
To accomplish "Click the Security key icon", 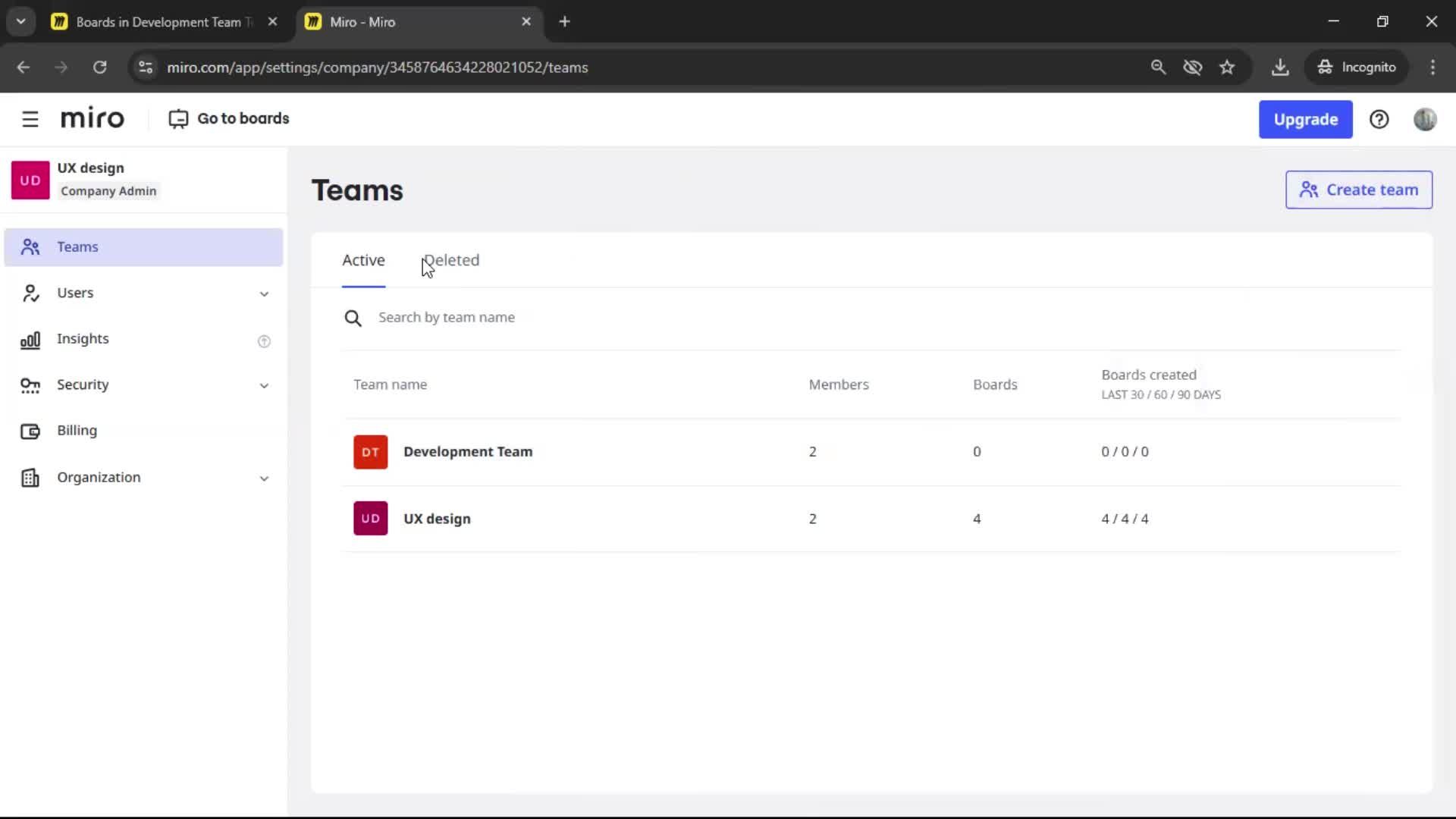I will 30,385.
